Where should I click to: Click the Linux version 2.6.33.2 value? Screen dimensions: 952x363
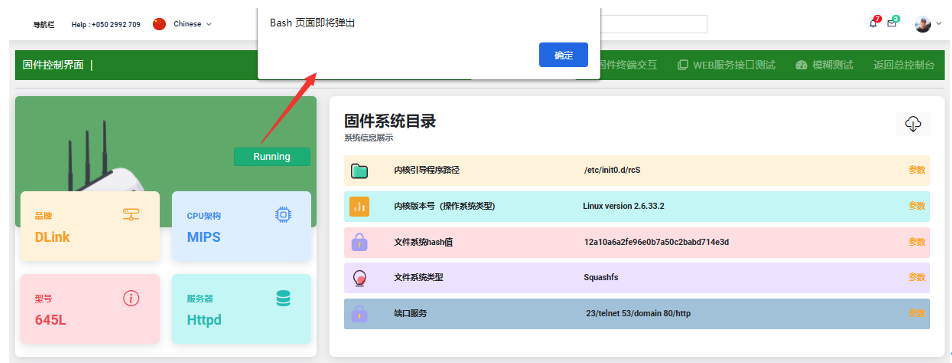pyautogui.click(x=624, y=206)
